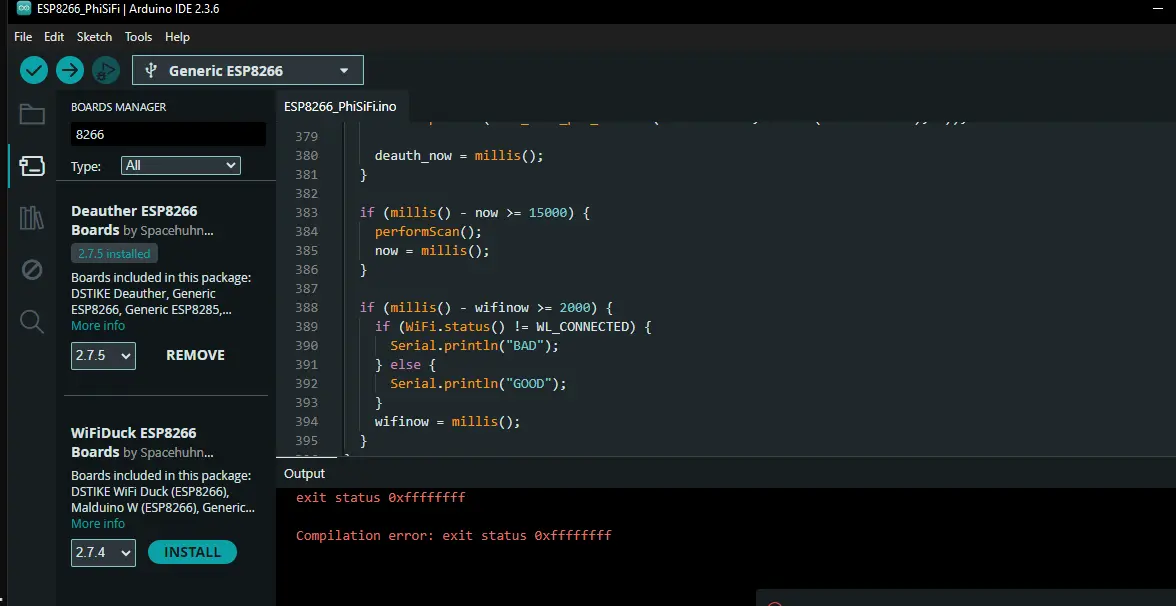Open the Search sidebar magnifier icon
1176x606 pixels.
(32, 321)
